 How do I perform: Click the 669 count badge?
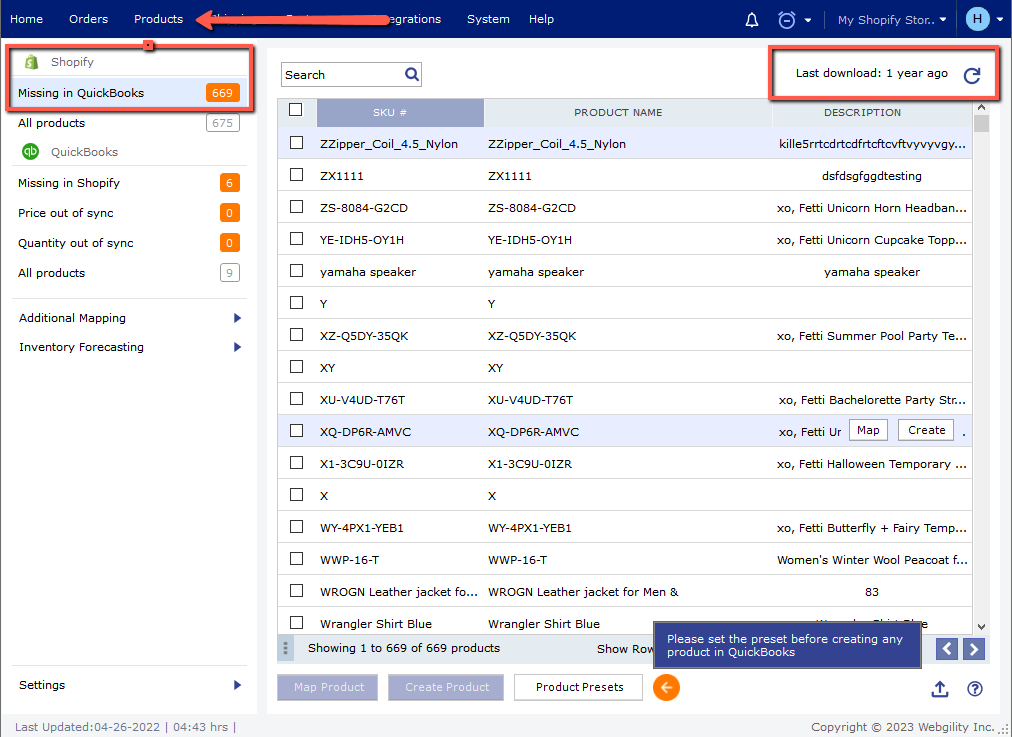click(223, 93)
